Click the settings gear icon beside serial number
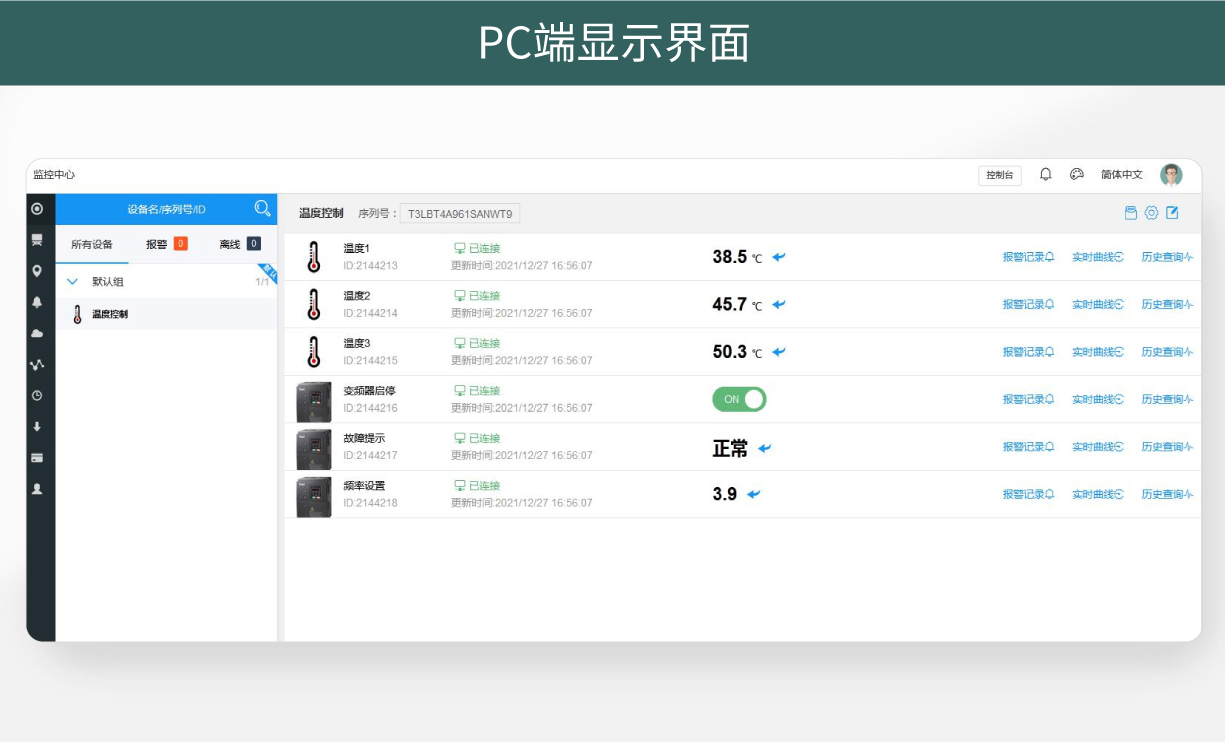The width and height of the screenshot is (1225, 742). click(1151, 213)
